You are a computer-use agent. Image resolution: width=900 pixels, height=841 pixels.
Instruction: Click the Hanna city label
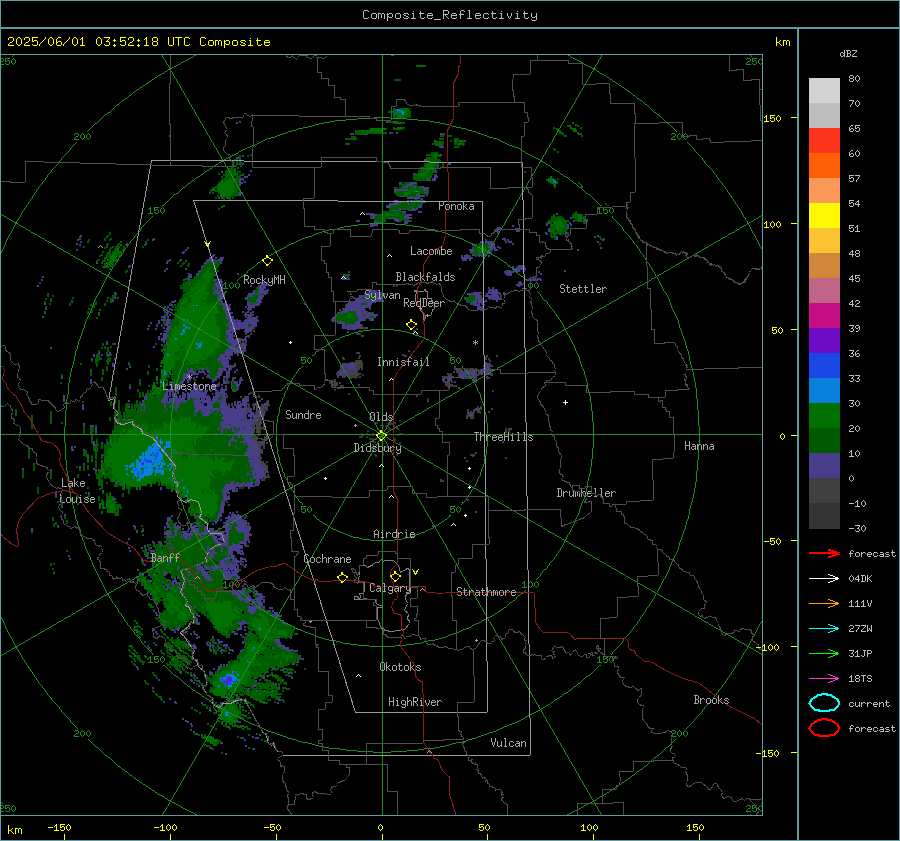(x=699, y=446)
